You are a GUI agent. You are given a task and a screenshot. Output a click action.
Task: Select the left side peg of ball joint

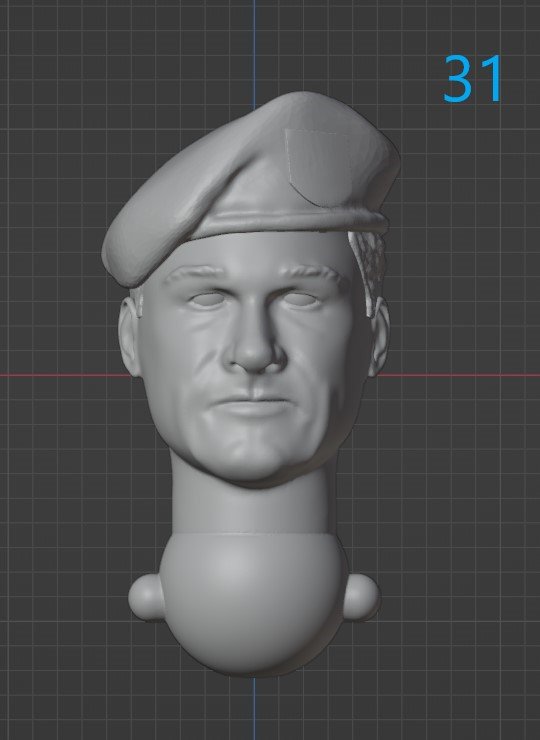coord(146,597)
